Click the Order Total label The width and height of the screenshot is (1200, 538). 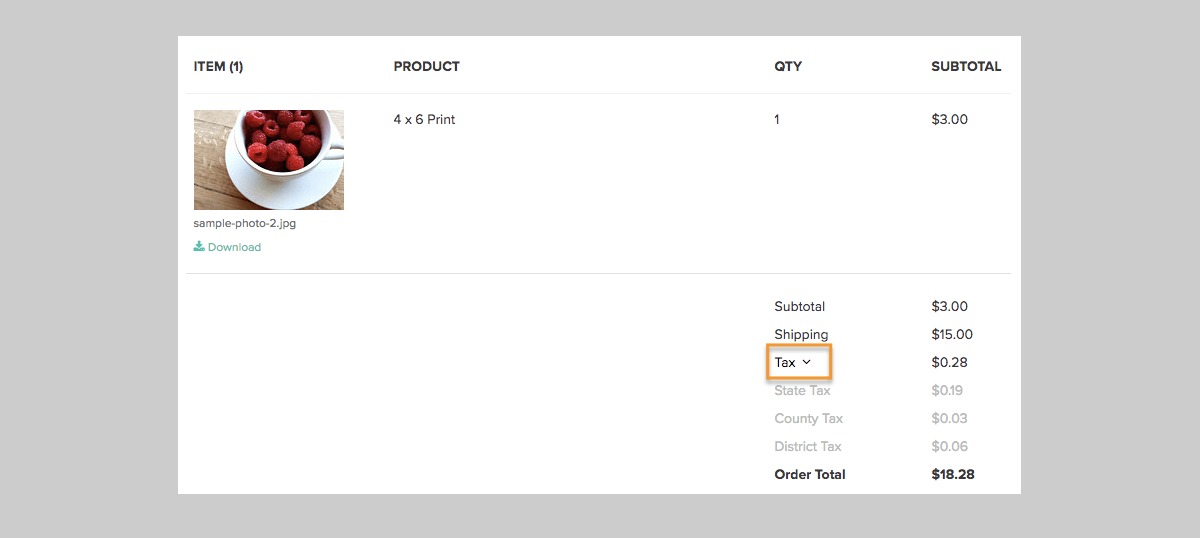coord(810,474)
